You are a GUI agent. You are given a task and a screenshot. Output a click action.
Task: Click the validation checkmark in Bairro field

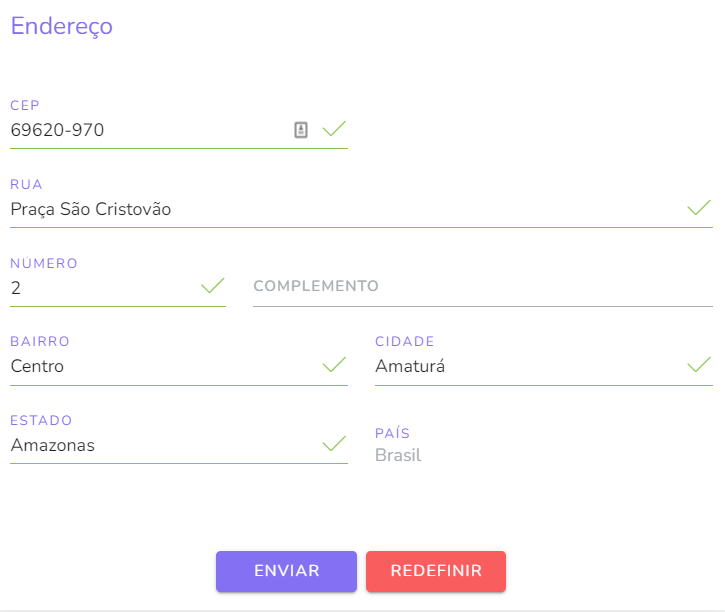coord(334,365)
